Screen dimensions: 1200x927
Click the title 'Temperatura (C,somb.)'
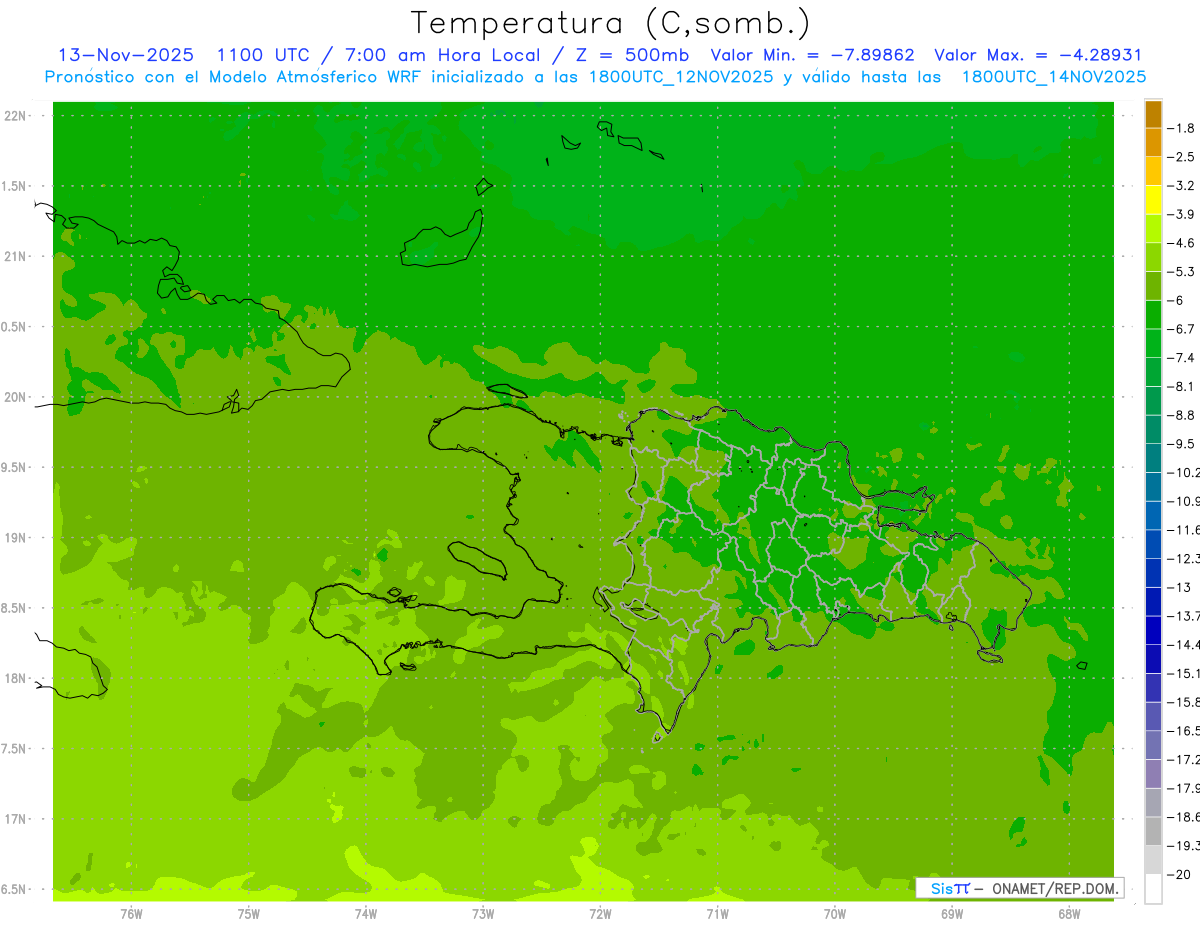click(x=611, y=22)
